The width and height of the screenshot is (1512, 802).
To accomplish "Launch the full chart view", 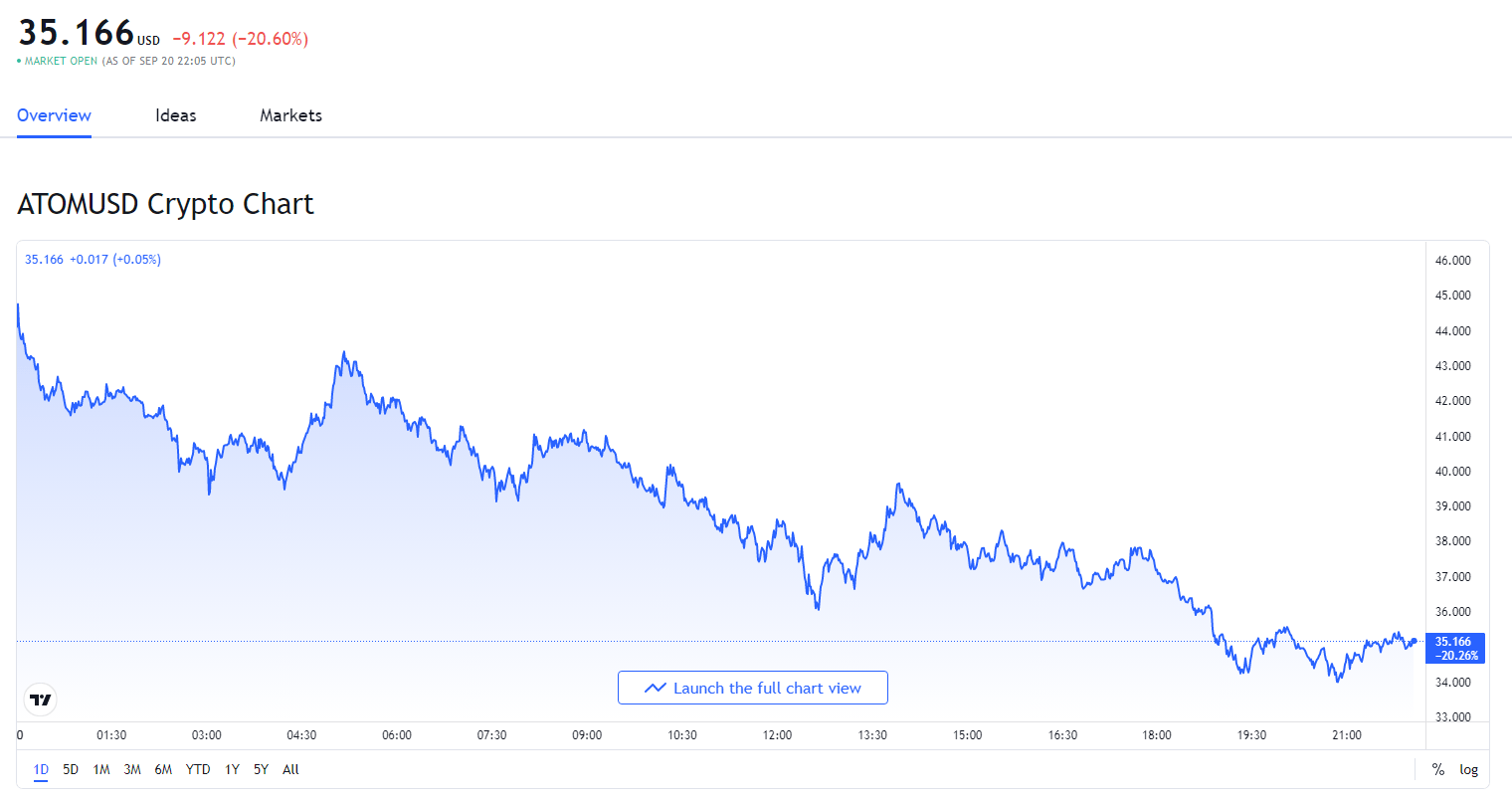I will [753, 687].
